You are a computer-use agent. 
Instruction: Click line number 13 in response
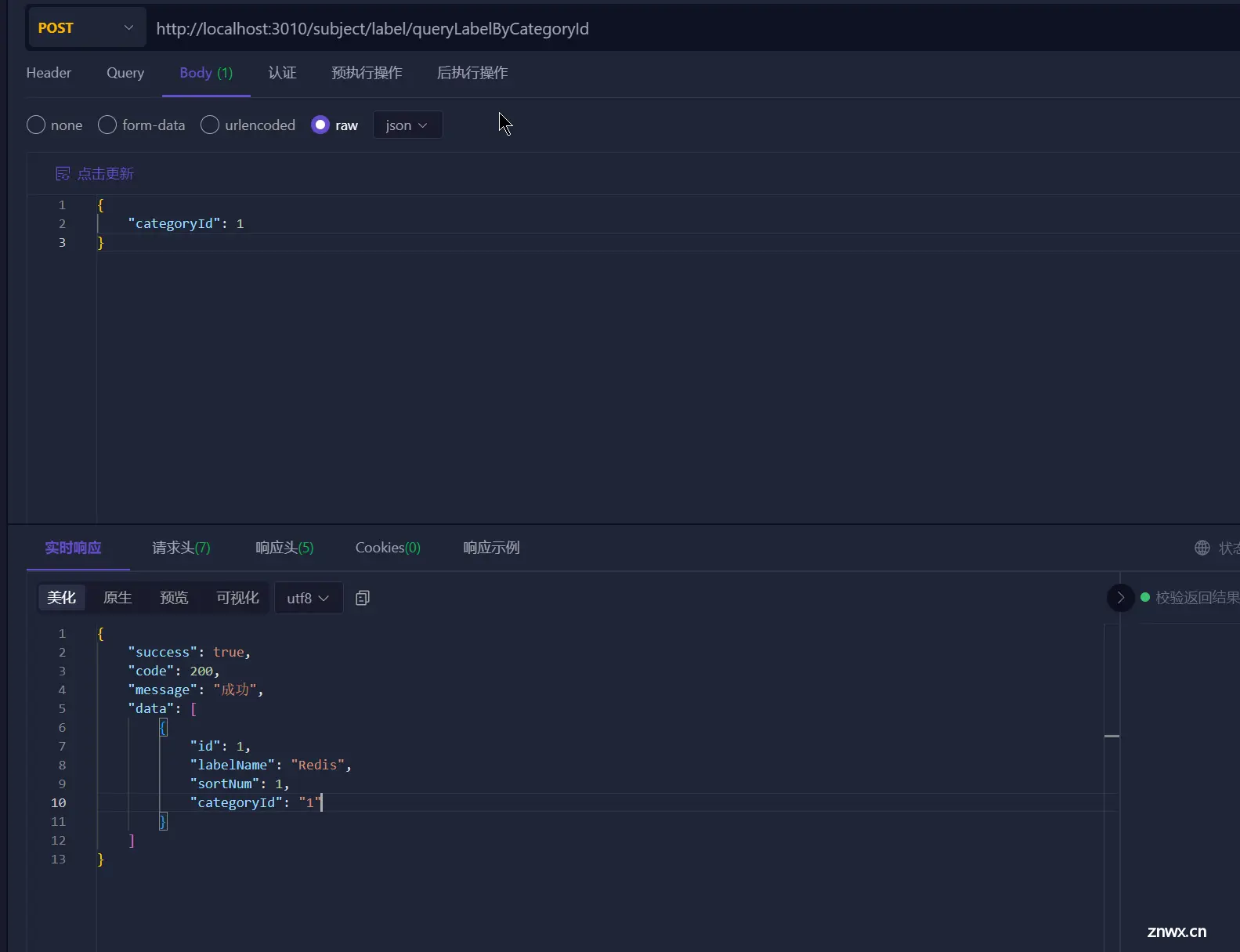(59, 859)
